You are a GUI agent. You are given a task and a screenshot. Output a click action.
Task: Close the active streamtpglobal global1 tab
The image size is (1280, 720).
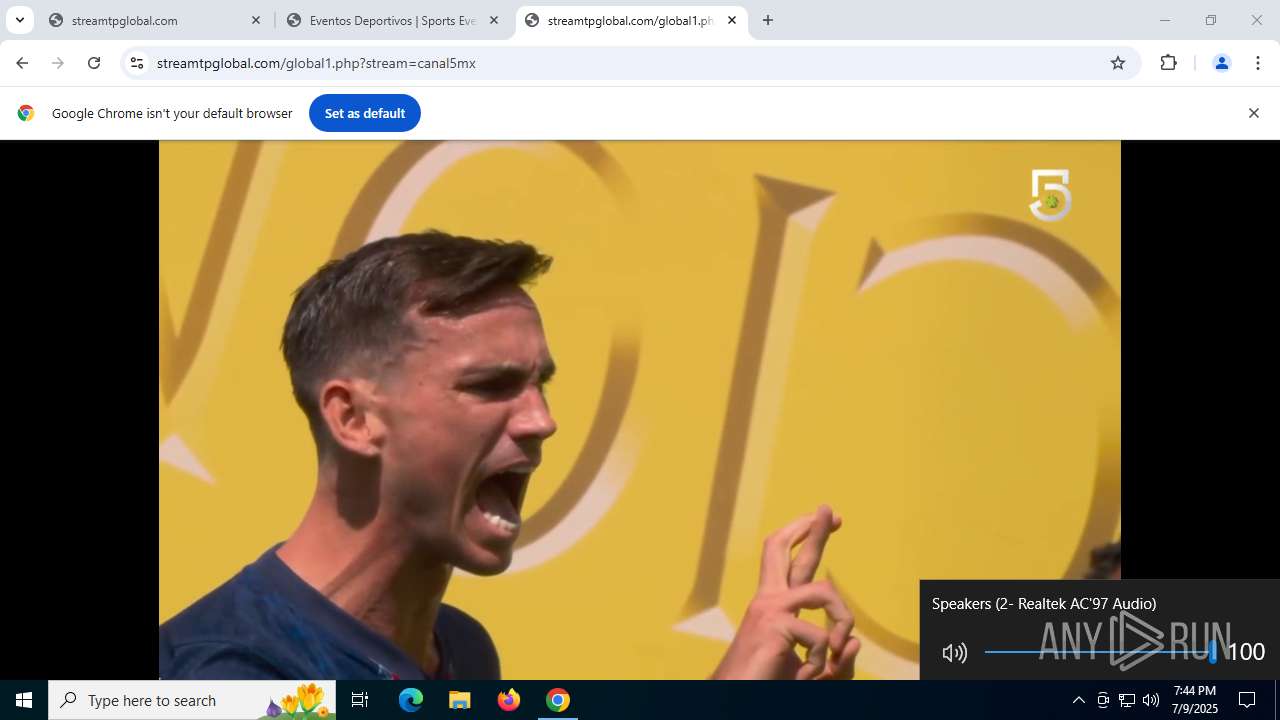coord(731,20)
